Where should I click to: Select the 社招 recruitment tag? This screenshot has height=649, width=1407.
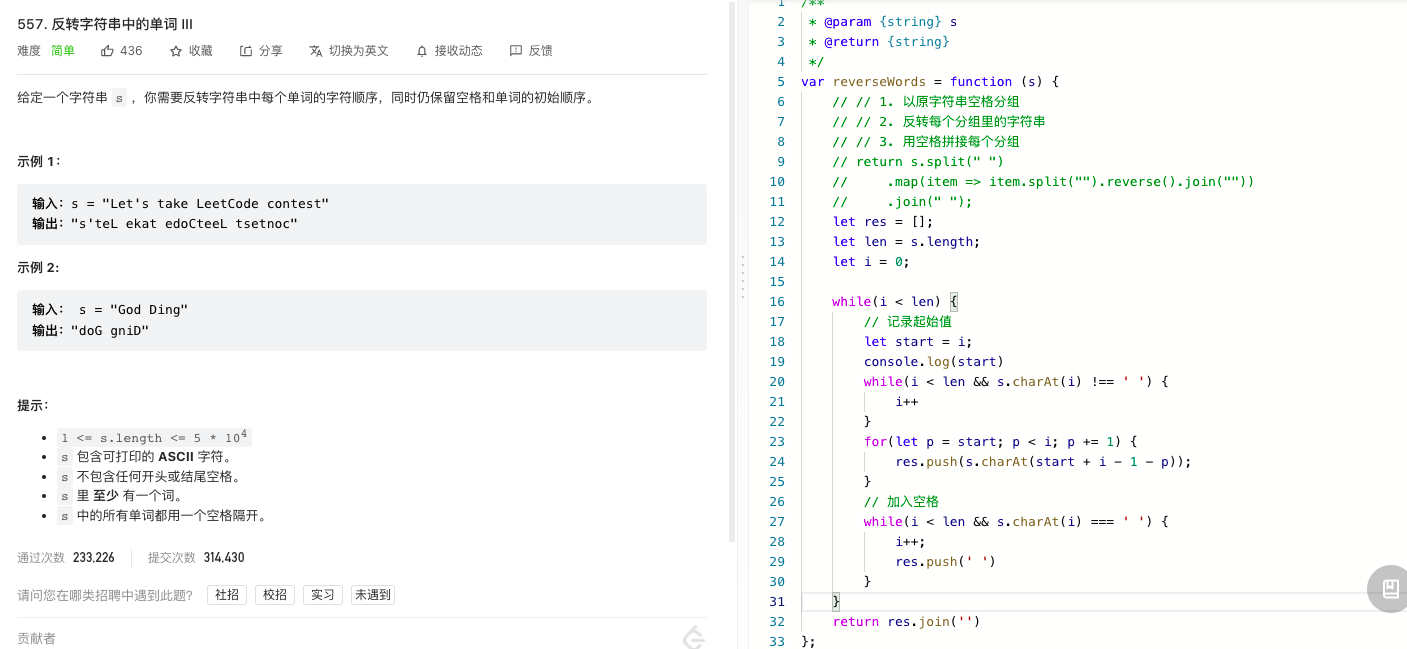(x=227, y=595)
